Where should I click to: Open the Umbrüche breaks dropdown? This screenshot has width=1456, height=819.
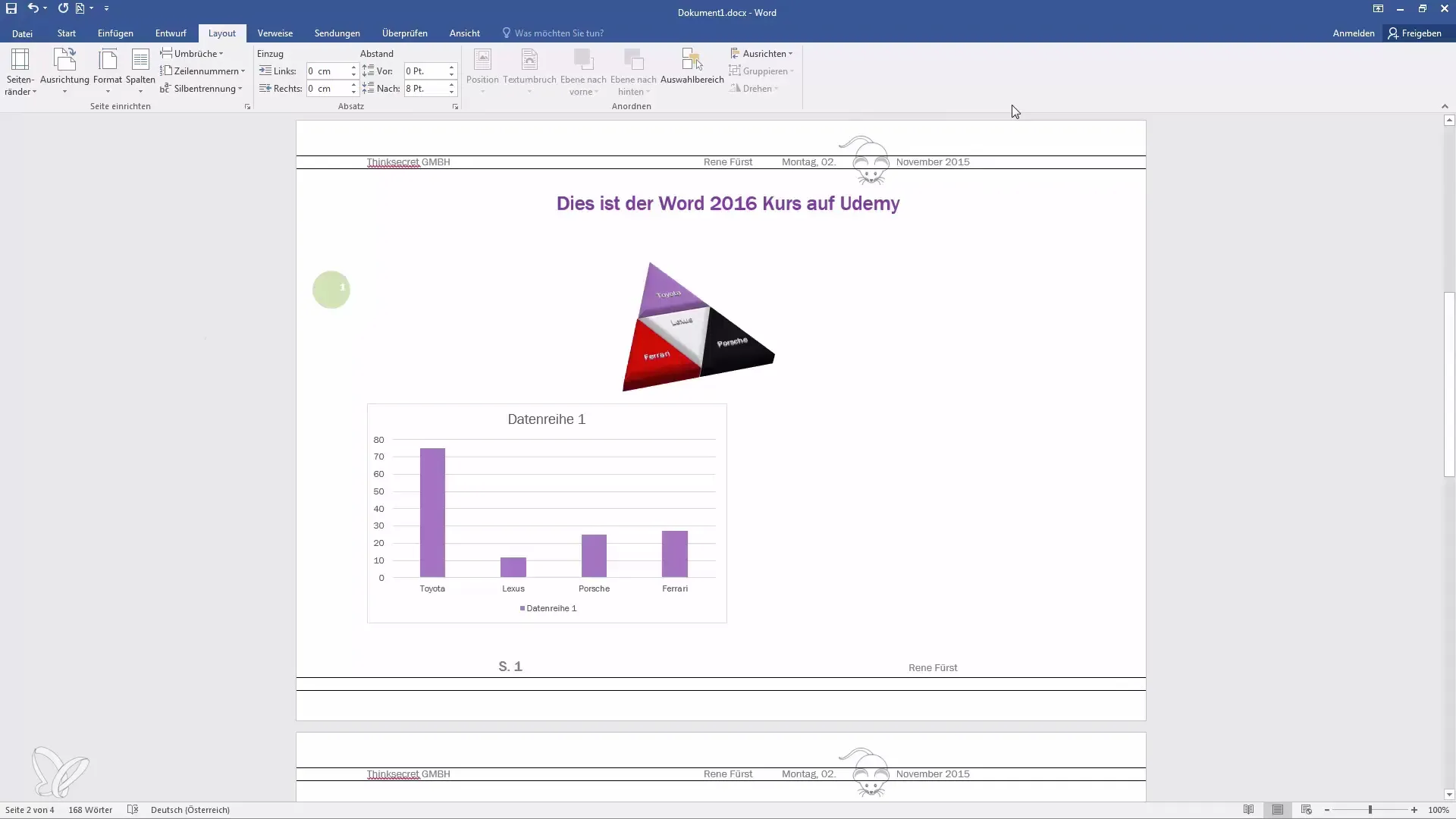pos(192,54)
